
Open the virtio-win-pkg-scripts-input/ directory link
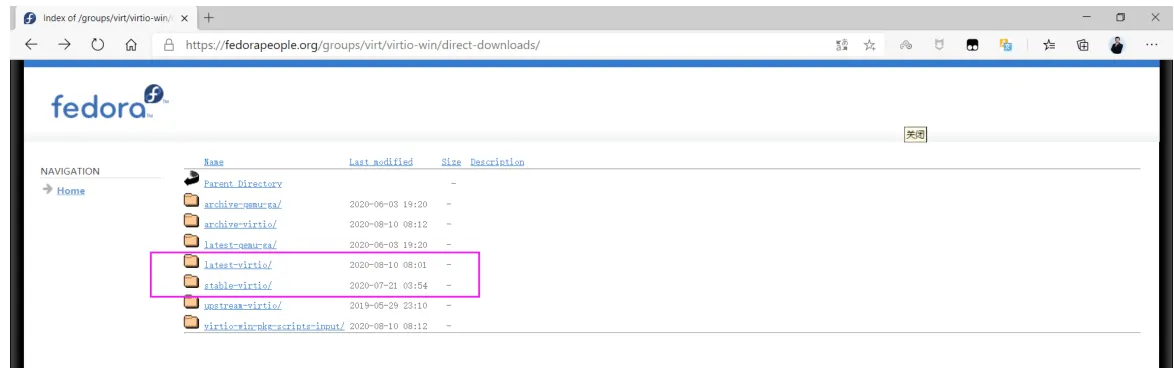click(x=274, y=326)
